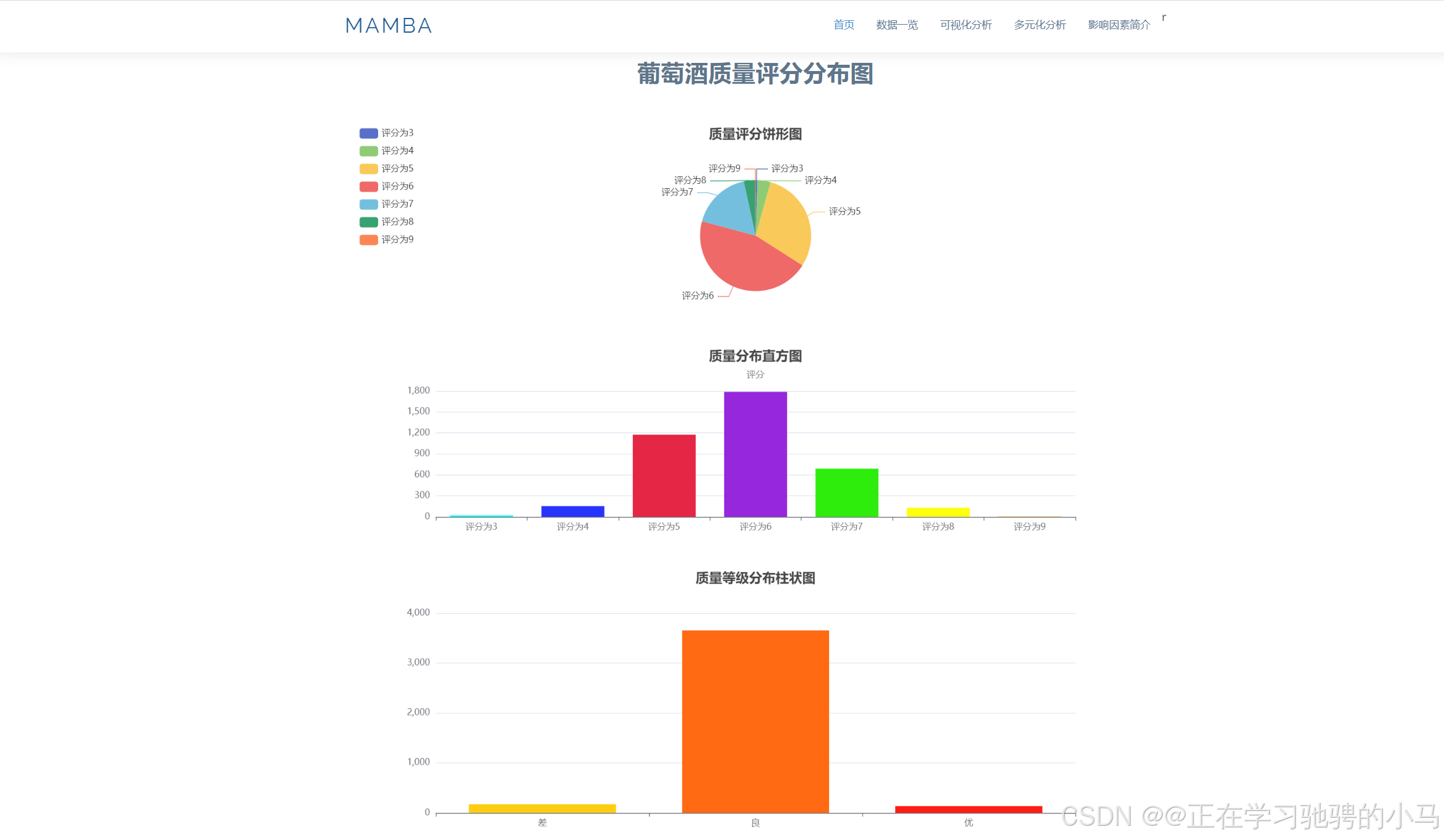Click the y-axis value 1,800
This screenshot has height=840, width=1444.
(418, 390)
